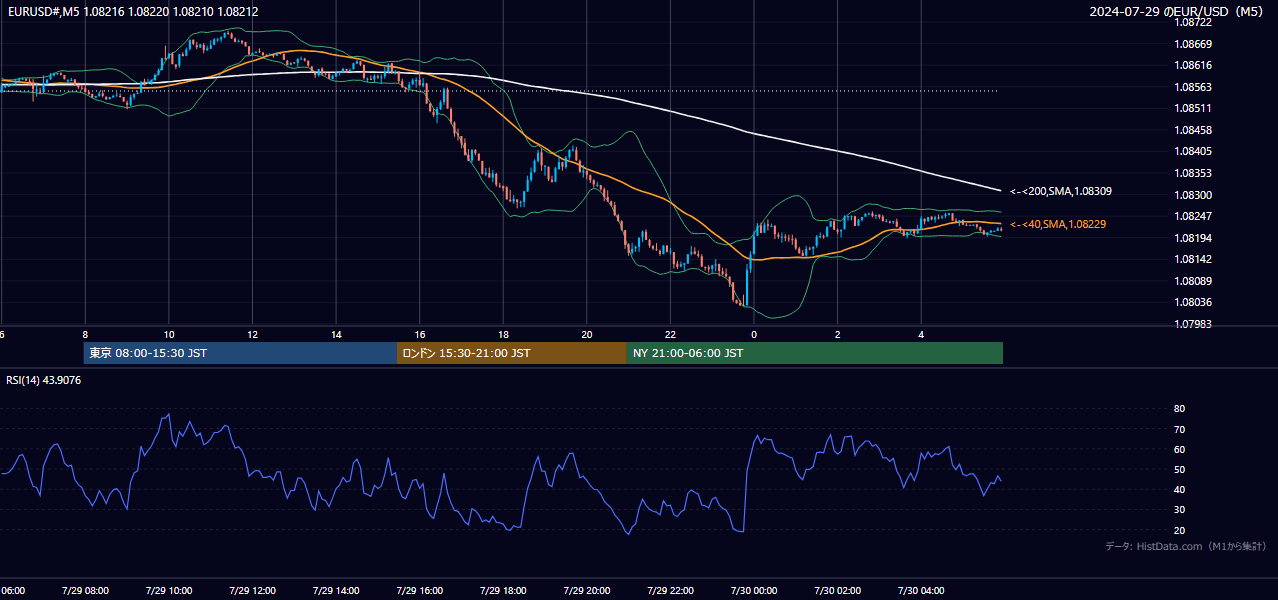Viewport: 1278px width, 600px height.
Task: Click the 7/30 00:00 time label
Action: [x=753, y=591]
